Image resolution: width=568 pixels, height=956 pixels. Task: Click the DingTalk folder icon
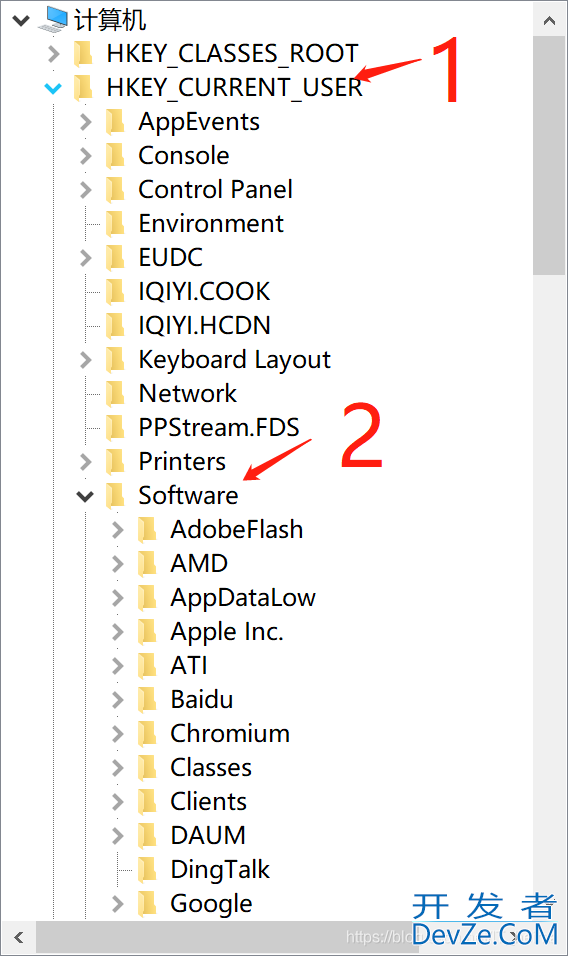(147, 870)
